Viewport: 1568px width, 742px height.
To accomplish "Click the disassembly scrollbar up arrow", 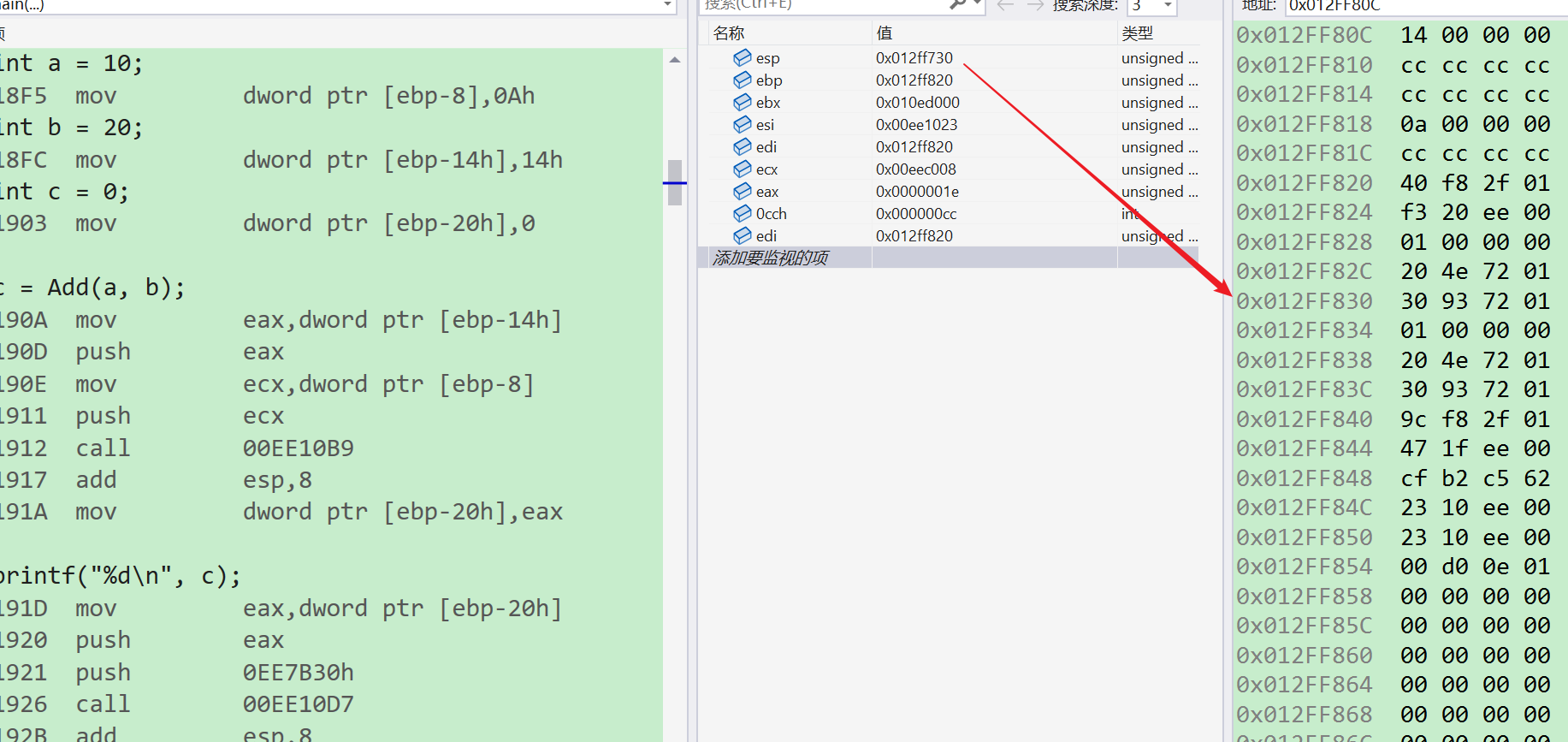I will point(675,60).
